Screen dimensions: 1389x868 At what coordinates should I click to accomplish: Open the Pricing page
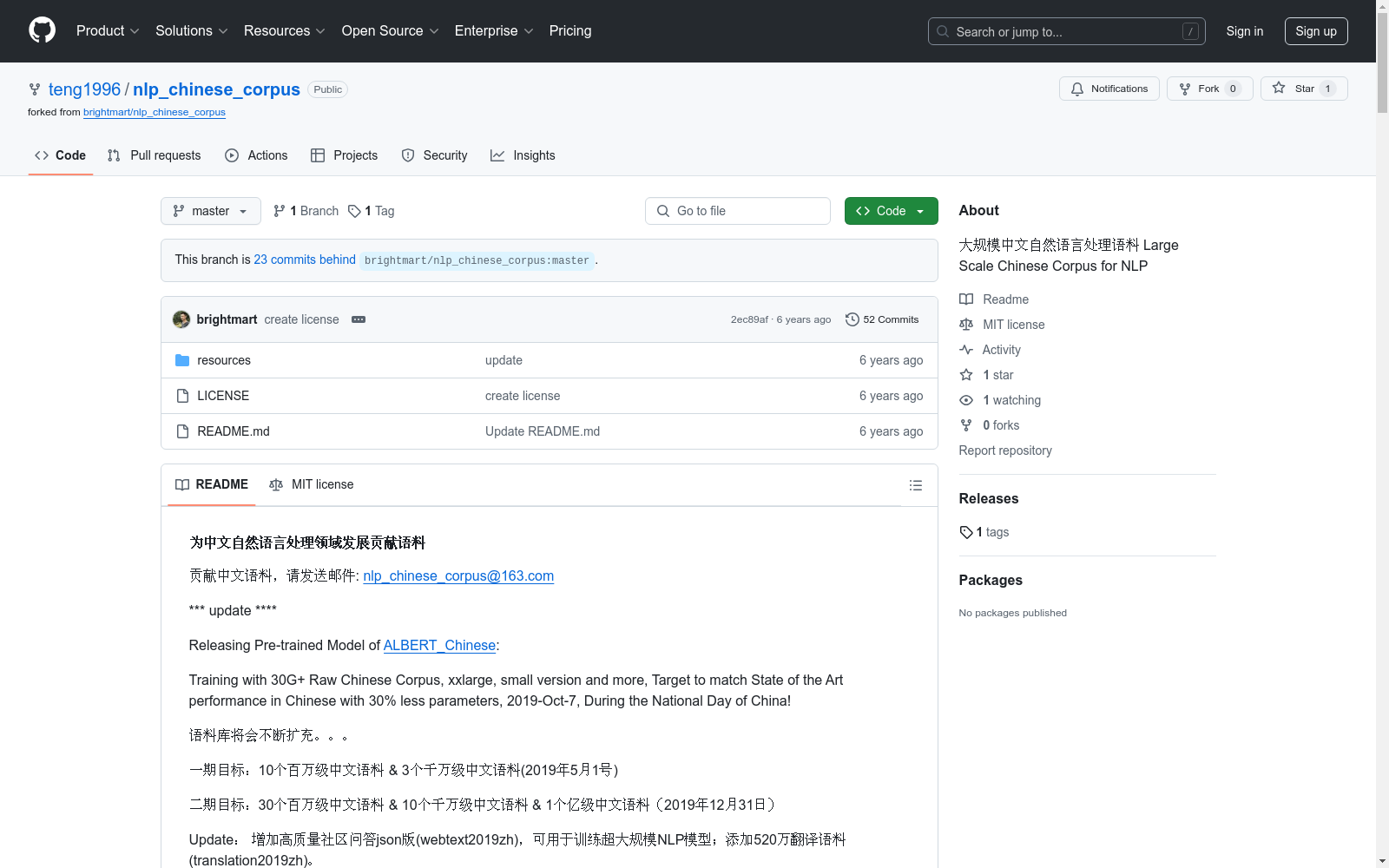(x=570, y=30)
